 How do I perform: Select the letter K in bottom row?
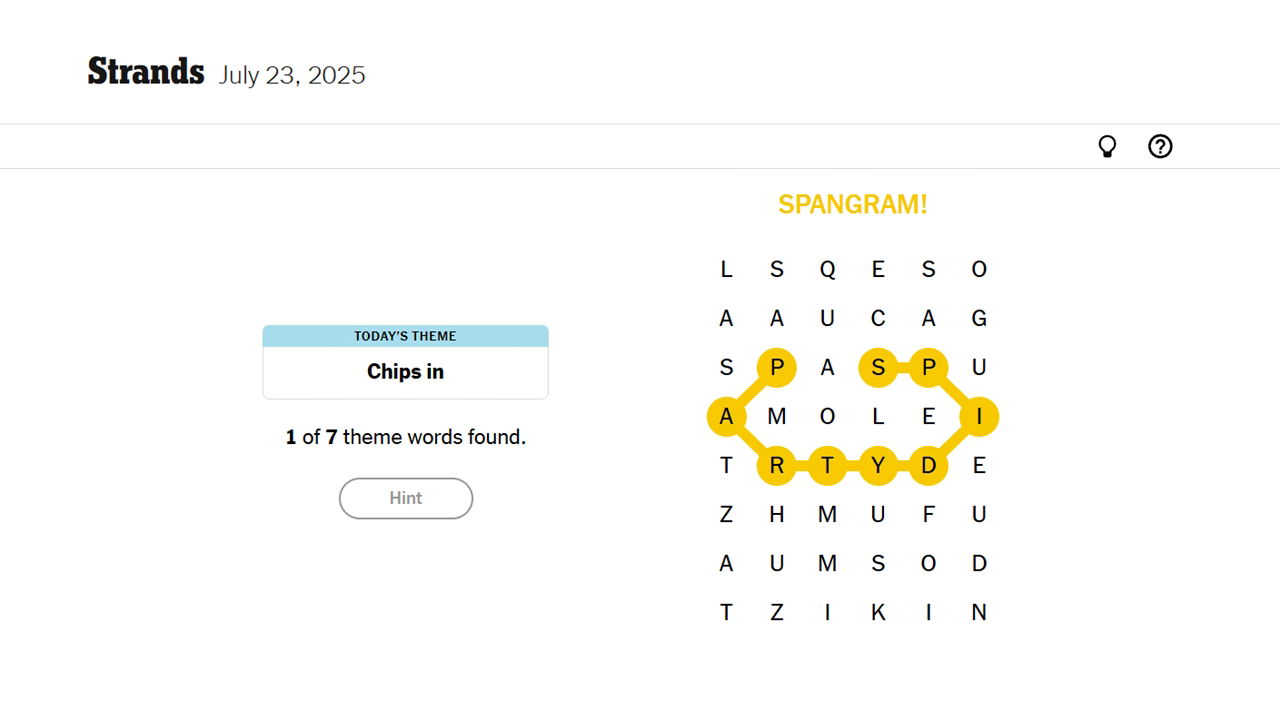(x=878, y=612)
